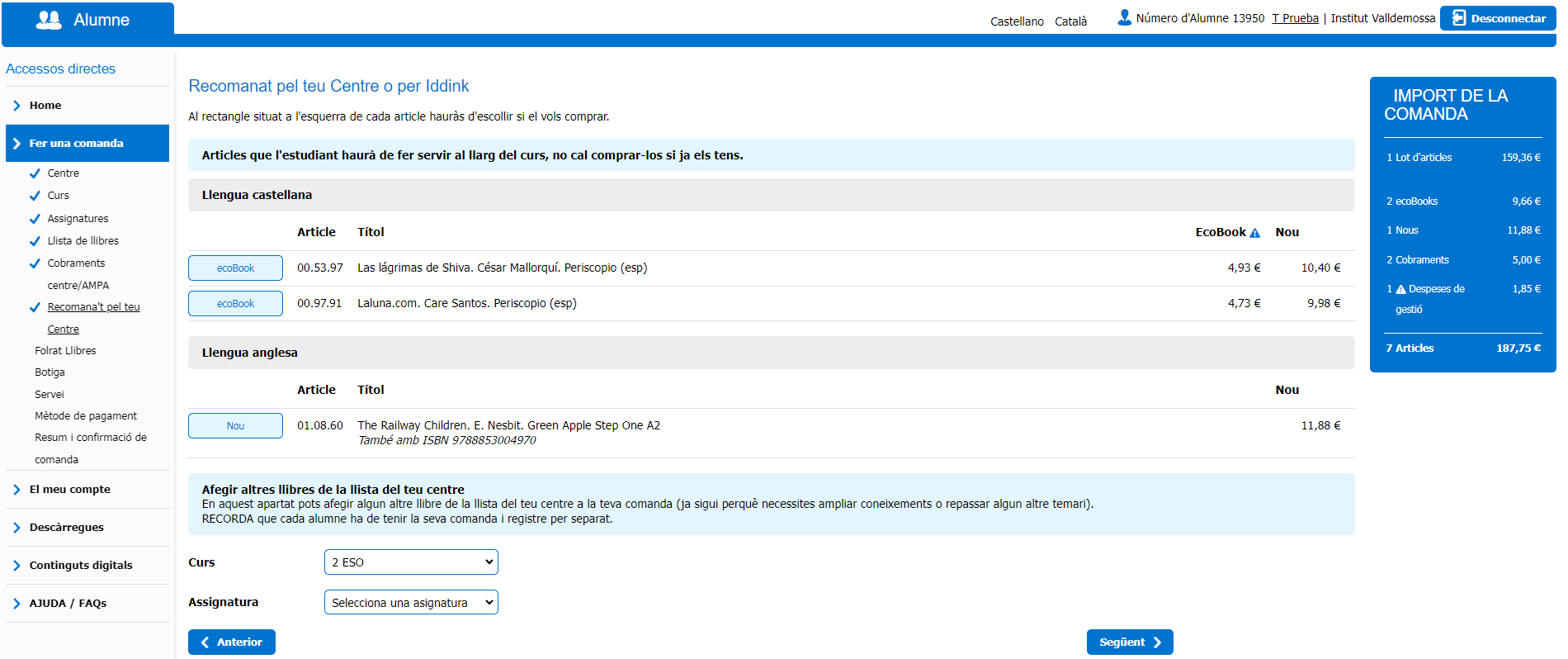Click the checkmark icon next to Cobraments
This screenshot has height=659, width=1568.
[x=35, y=263]
